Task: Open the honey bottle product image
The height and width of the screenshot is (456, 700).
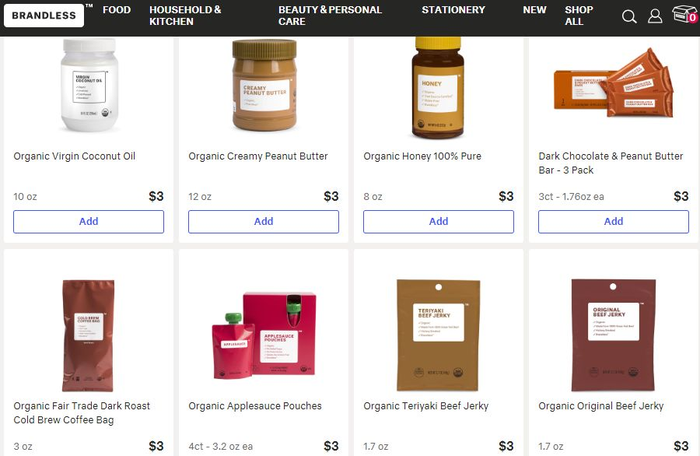Action: pyautogui.click(x=438, y=88)
